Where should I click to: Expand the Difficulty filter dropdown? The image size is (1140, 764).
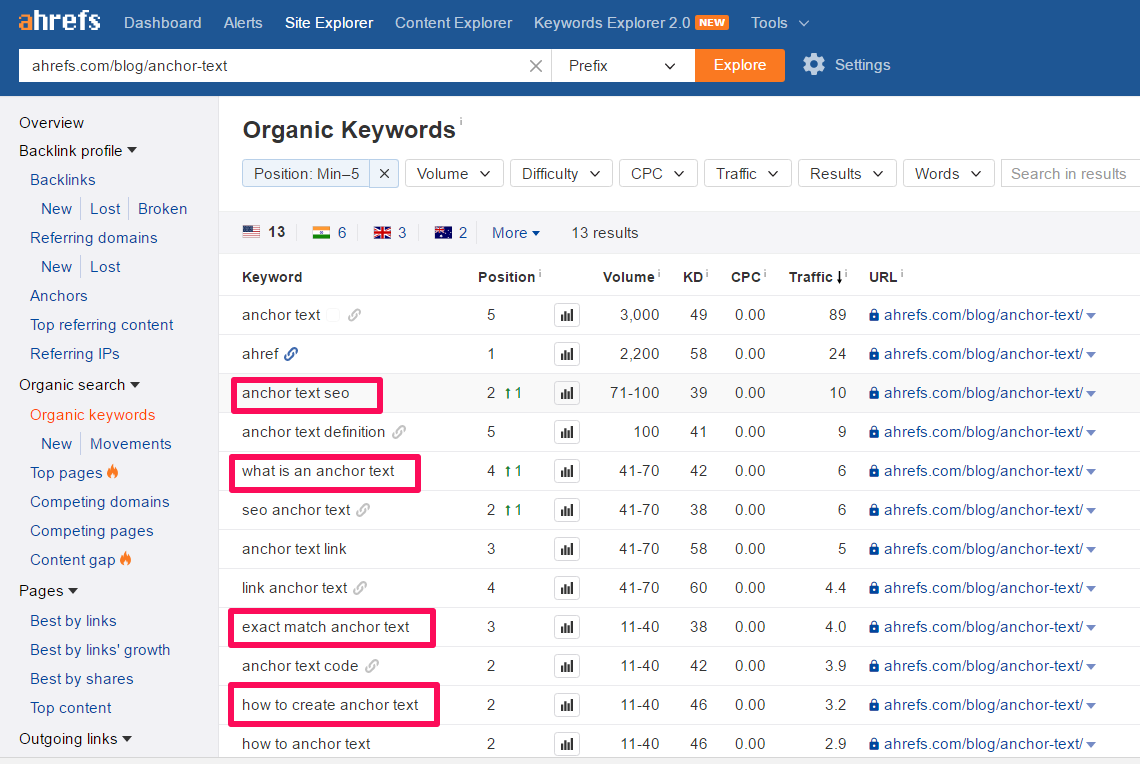pyautogui.click(x=561, y=174)
